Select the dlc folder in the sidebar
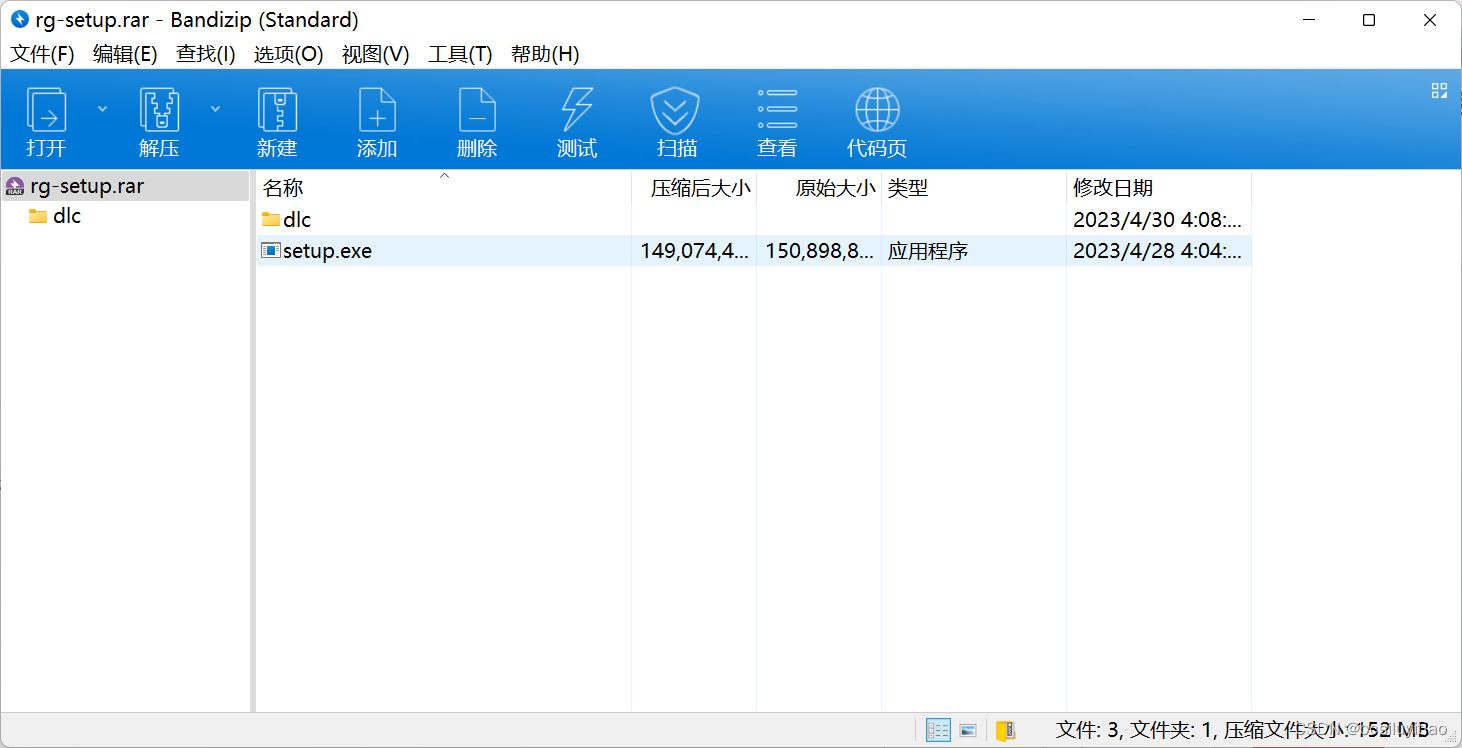The width and height of the screenshot is (1462, 748). tap(66, 215)
